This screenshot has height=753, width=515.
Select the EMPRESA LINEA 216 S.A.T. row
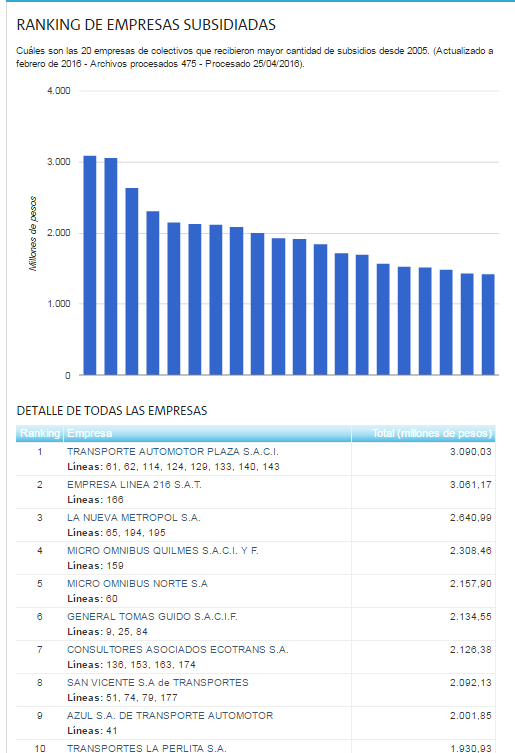click(x=256, y=492)
